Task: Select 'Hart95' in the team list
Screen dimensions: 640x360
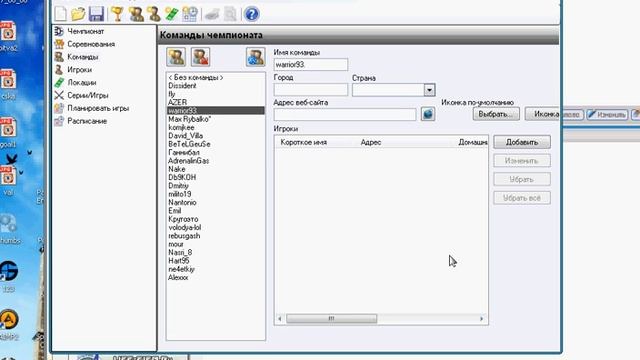Action: coord(179,260)
